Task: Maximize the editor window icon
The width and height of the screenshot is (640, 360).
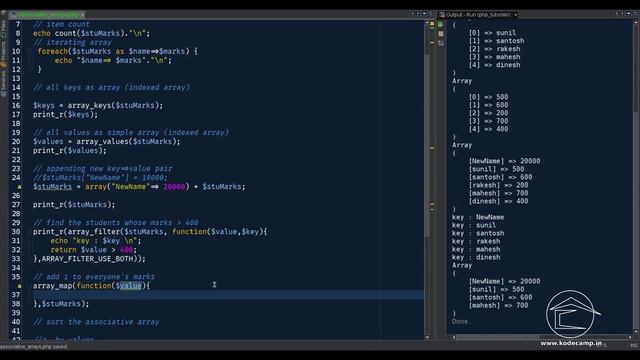Action: click(430, 13)
